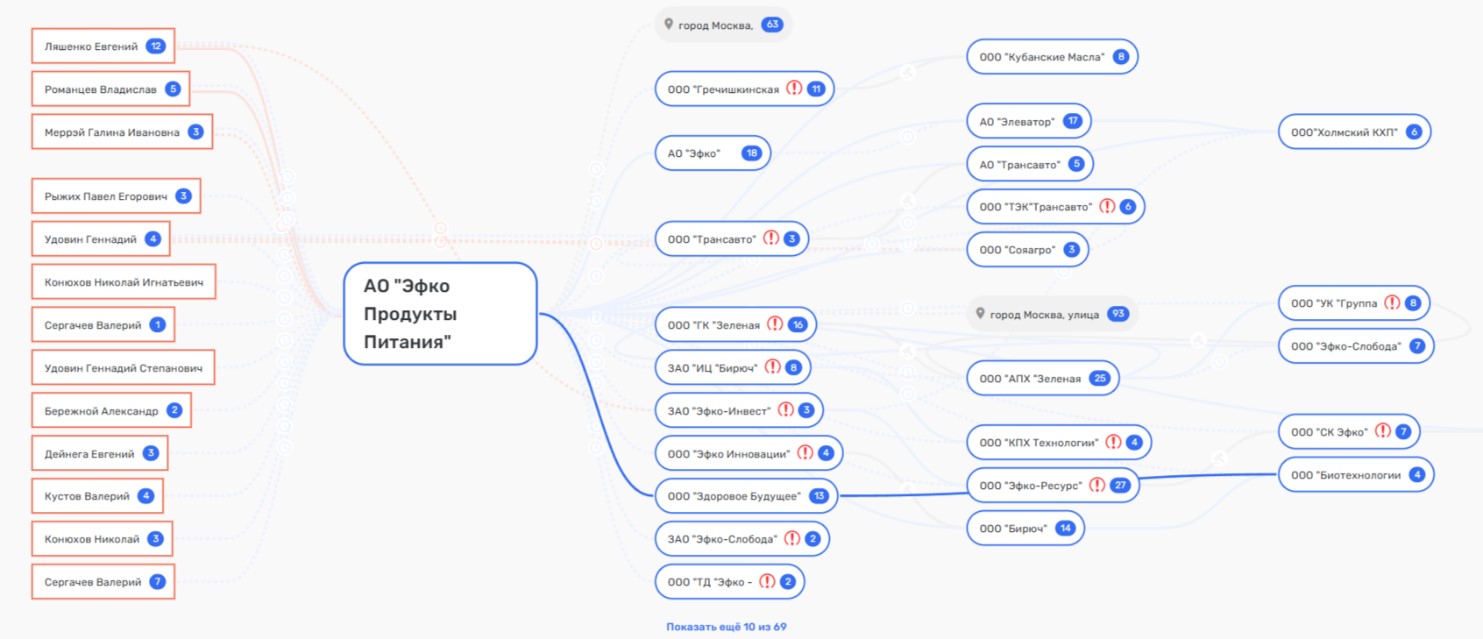The image size is (1483, 639).
Task: Click badge 6 on ООО "ТЭК"Трансавто"
Action: tap(1128, 207)
